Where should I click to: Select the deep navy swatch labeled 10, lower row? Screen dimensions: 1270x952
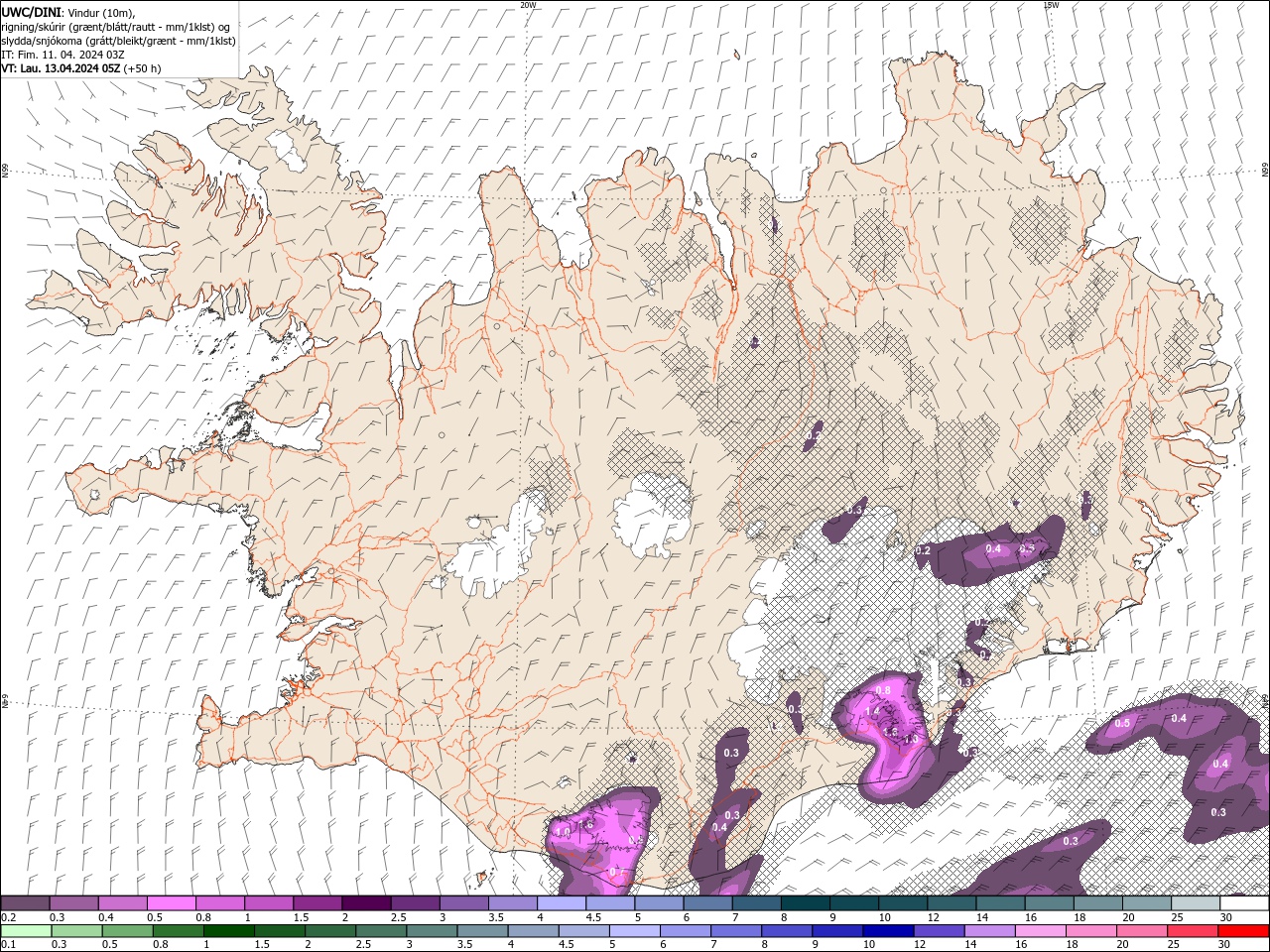887,931
